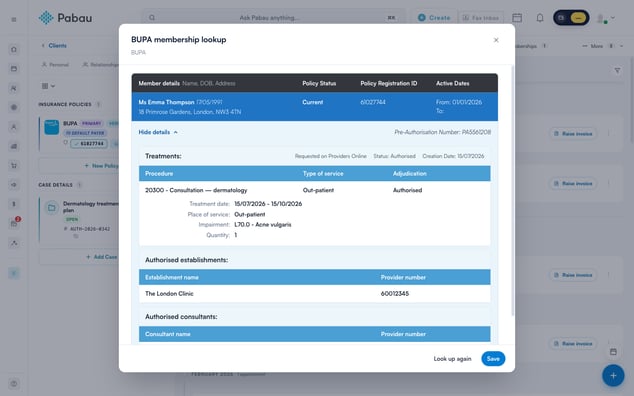This screenshot has height=396, width=634.
Task: Click the 20300 Consultation dermatology procedure
Action: pyautogui.click(x=196, y=190)
